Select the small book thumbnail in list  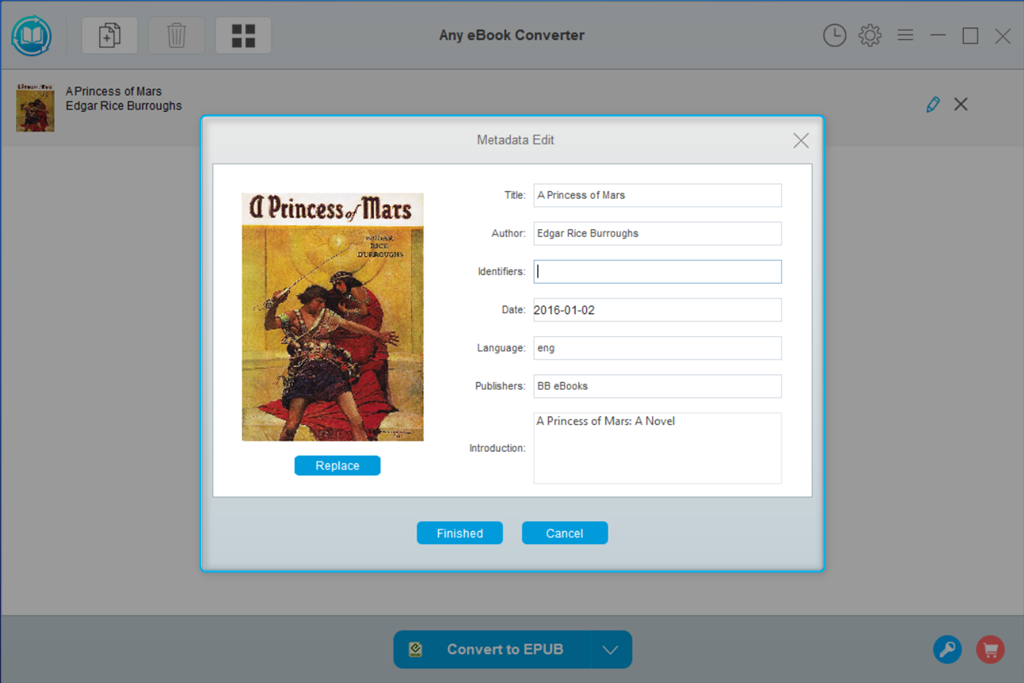(x=35, y=108)
